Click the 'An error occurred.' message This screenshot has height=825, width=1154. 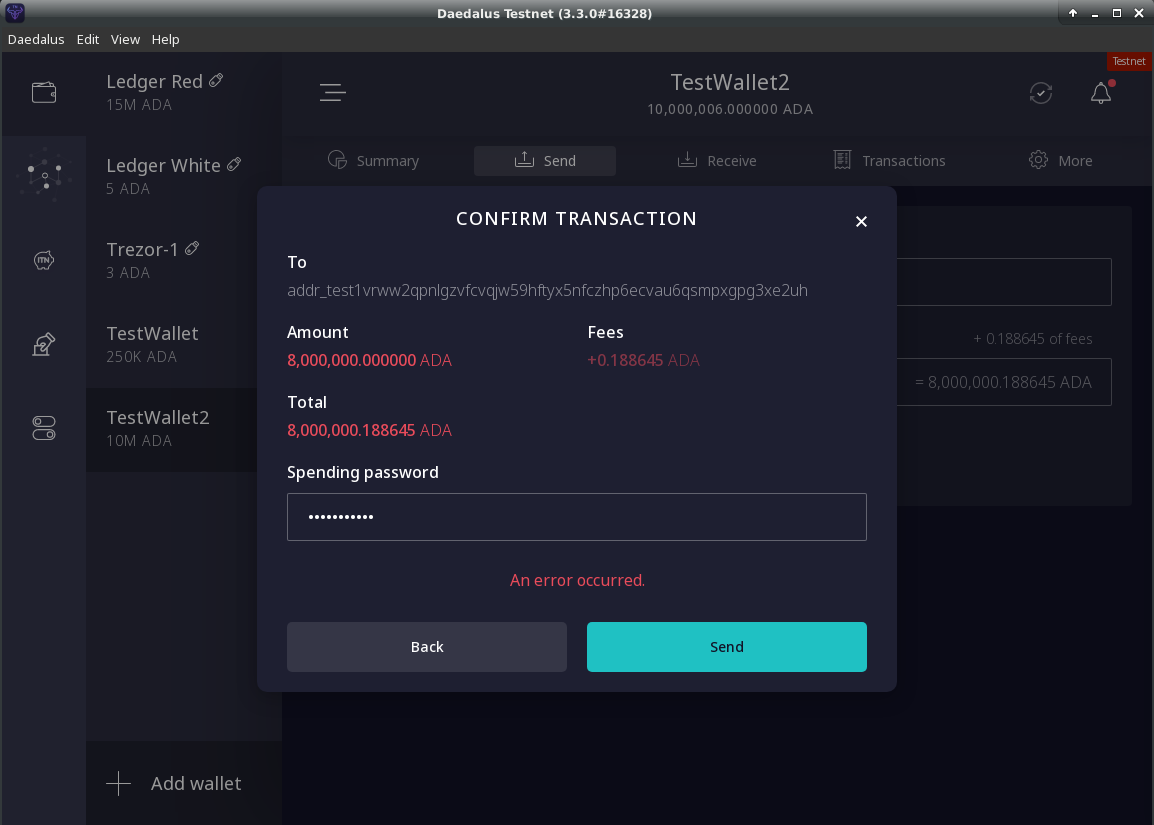click(x=578, y=580)
